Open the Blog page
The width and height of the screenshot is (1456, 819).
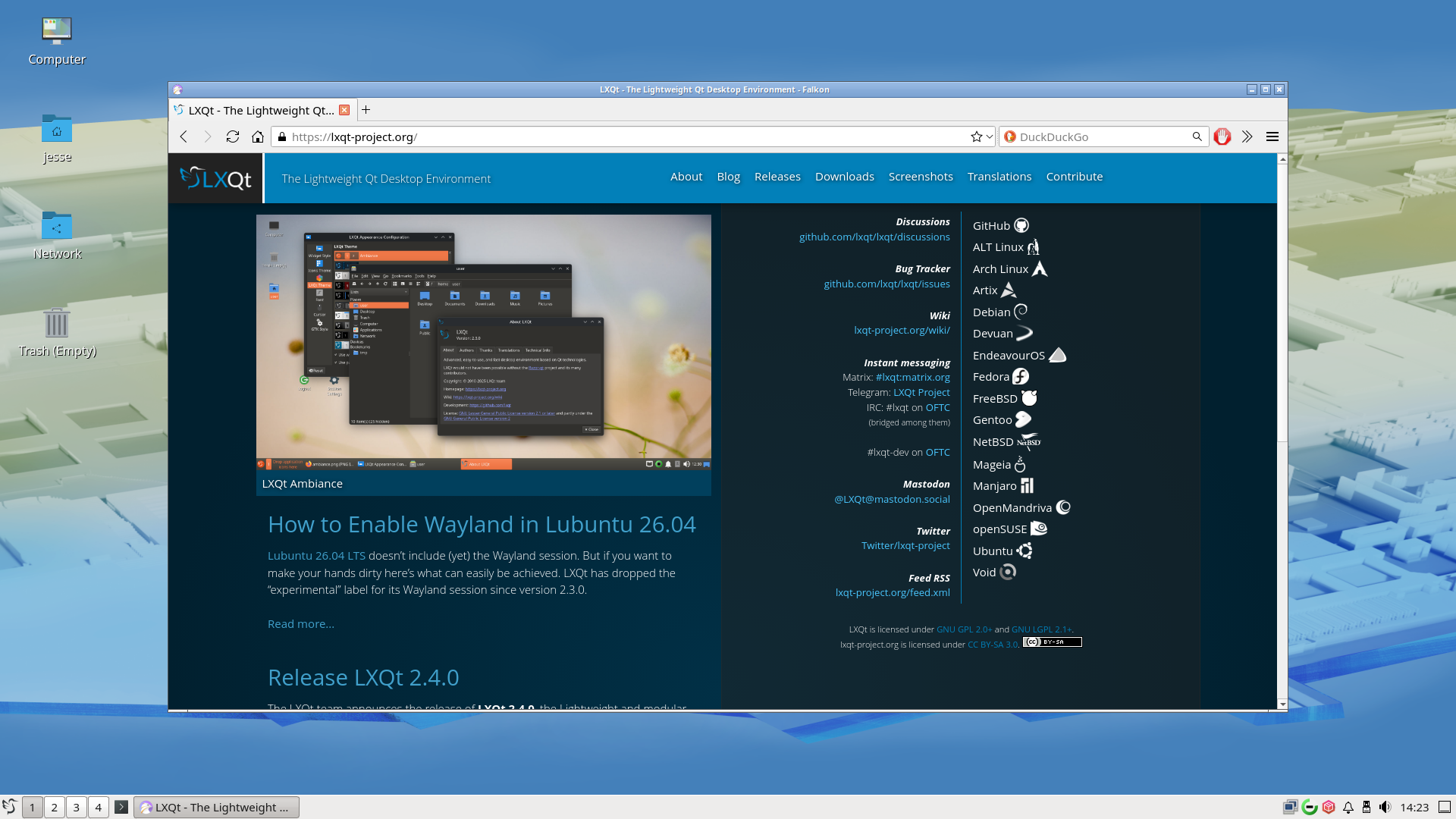pos(728,177)
